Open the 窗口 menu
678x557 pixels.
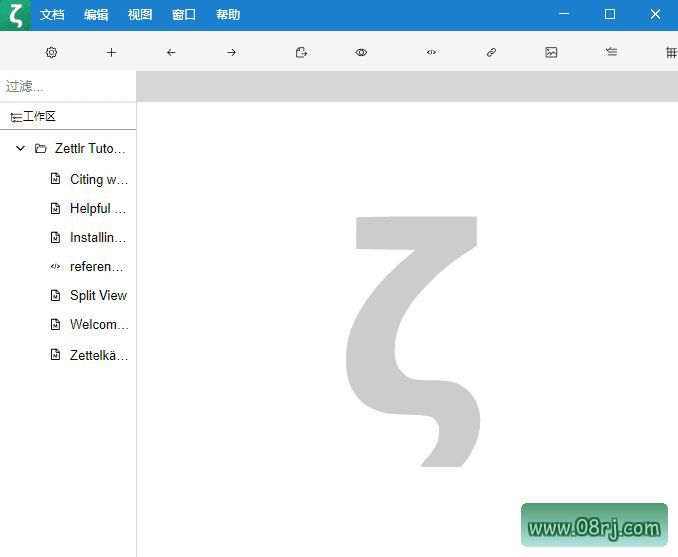tap(184, 15)
